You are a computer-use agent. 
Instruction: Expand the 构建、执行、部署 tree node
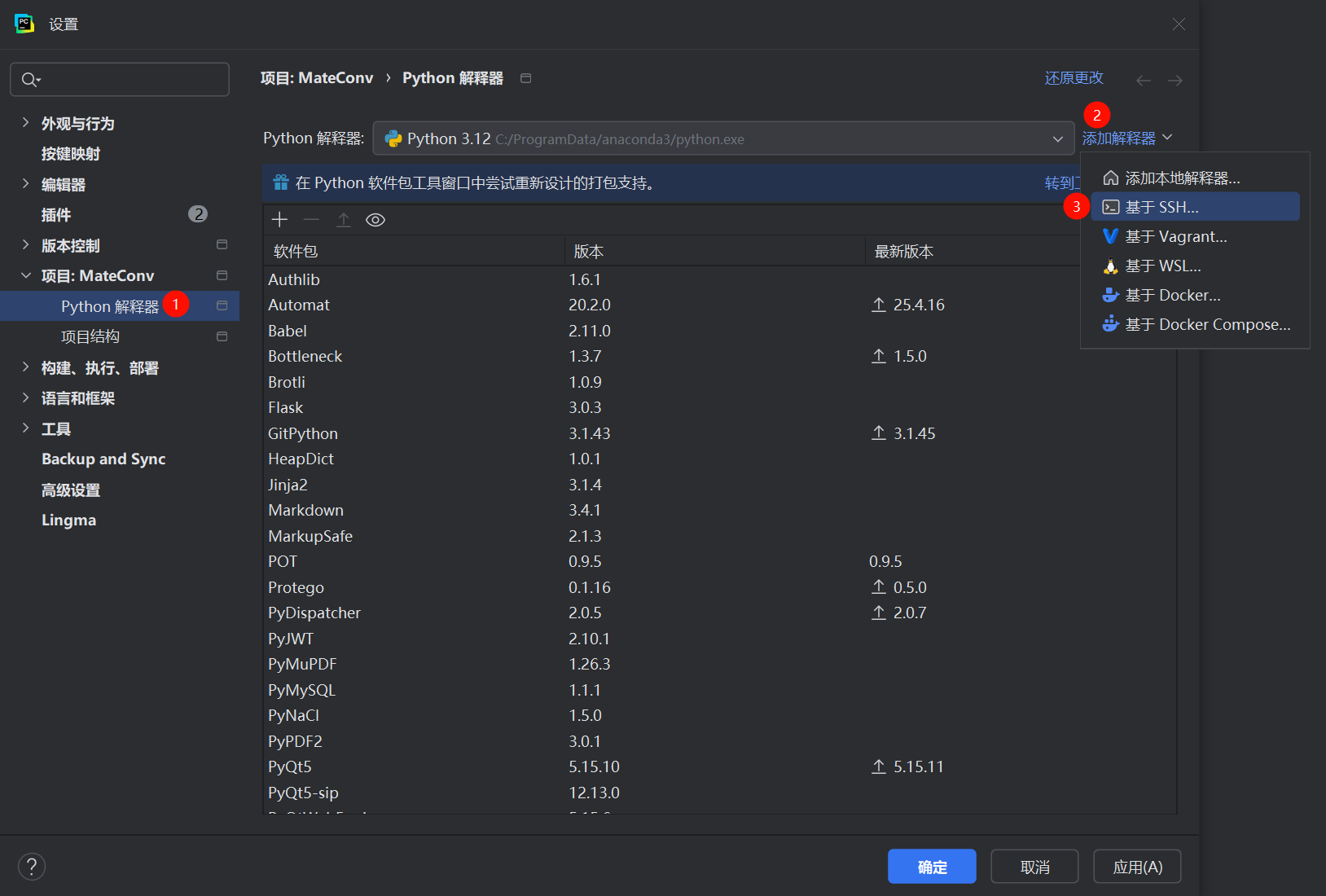(x=25, y=367)
